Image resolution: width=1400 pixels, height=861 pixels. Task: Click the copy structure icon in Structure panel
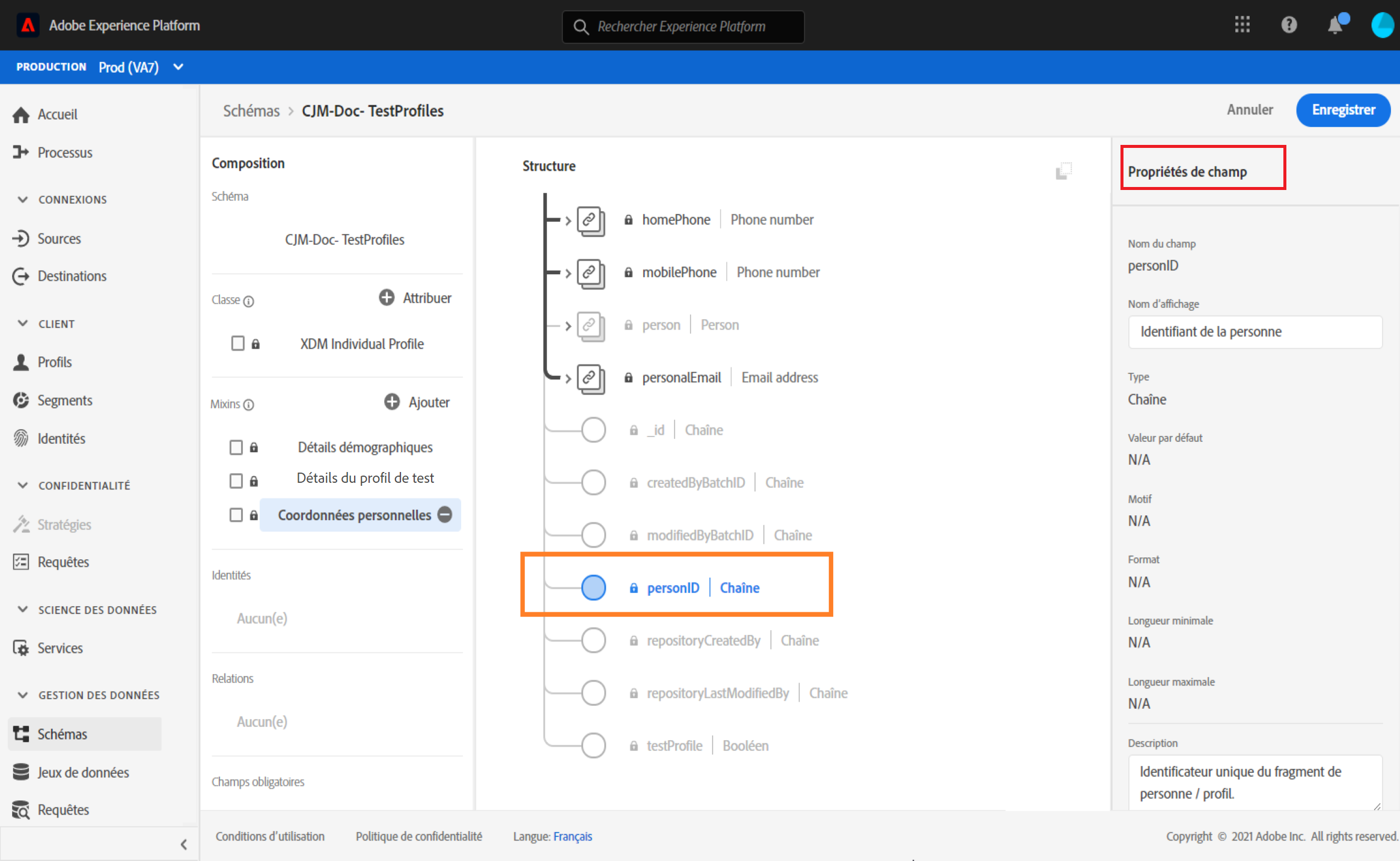(1063, 171)
